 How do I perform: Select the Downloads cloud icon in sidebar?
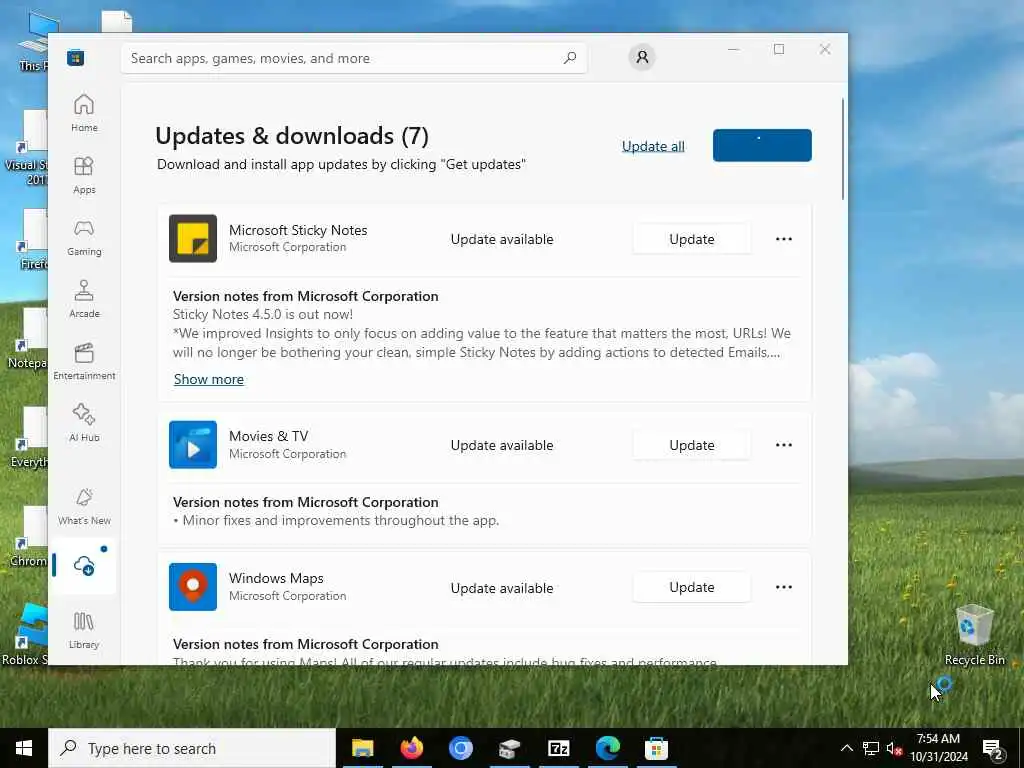tap(84, 566)
